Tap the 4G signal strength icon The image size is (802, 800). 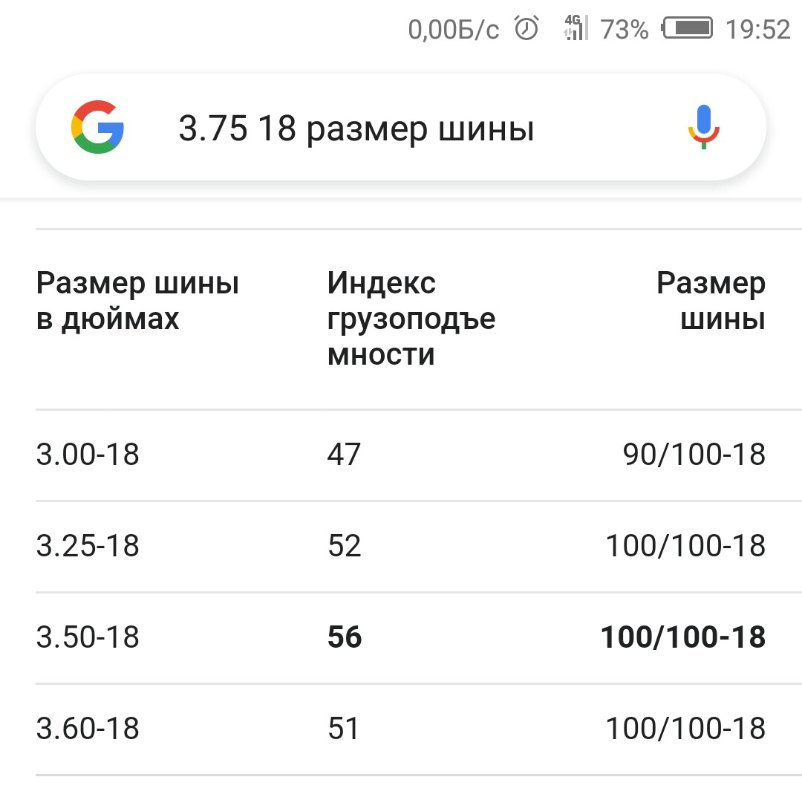575,28
